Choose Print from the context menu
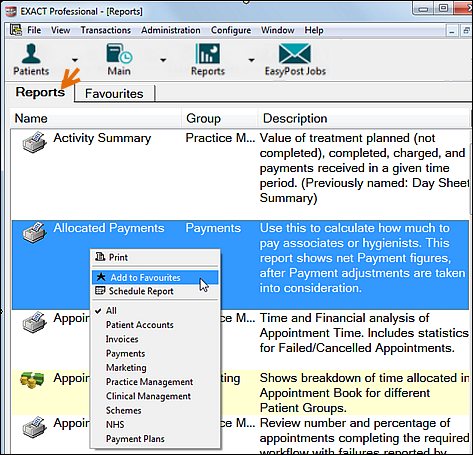 point(155,257)
